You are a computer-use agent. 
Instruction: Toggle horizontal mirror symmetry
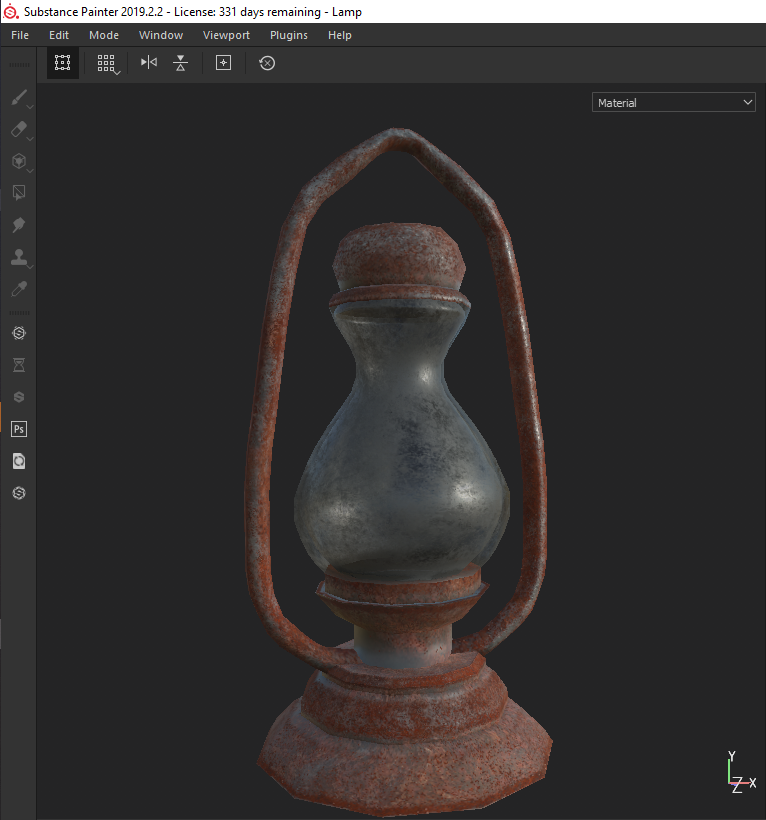[149, 63]
